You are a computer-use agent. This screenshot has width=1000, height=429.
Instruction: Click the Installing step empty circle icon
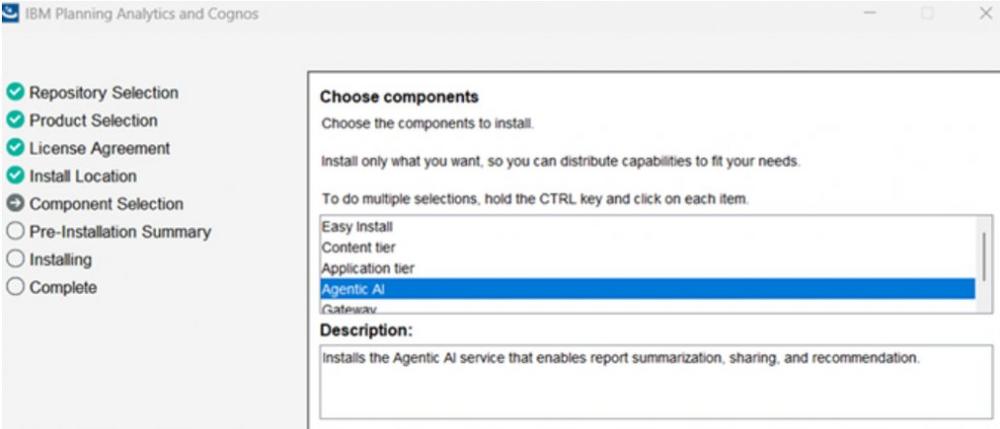pos(15,259)
